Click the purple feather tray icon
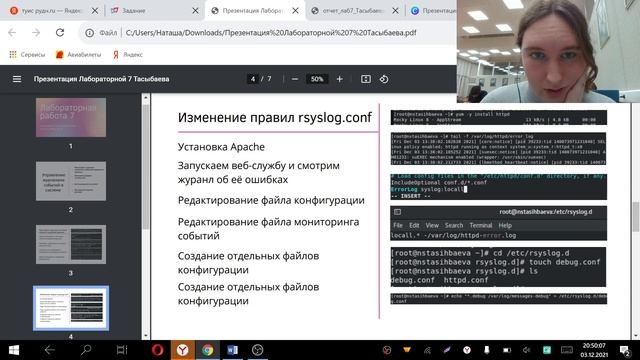This screenshot has width=640, height=360. click(x=447, y=350)
